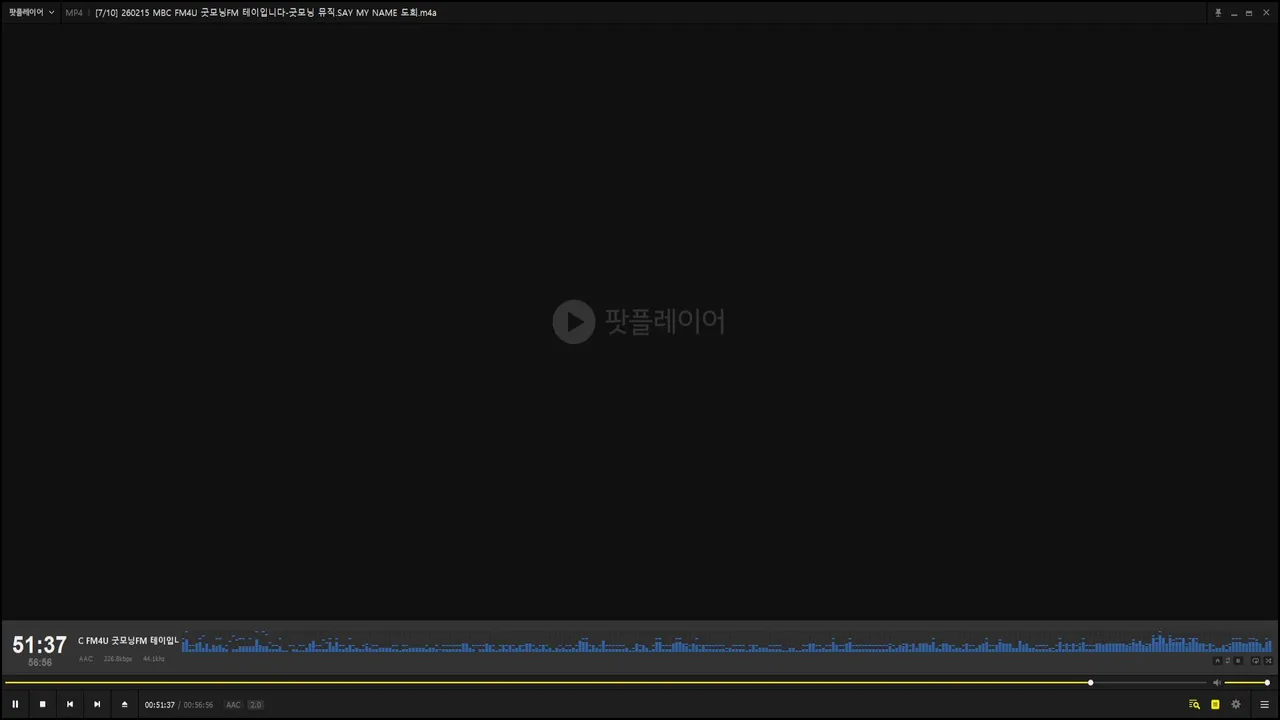Toggle the loop playback icon under visualizer
This screenshot has width=1280, height=720.
point(1256,660)
